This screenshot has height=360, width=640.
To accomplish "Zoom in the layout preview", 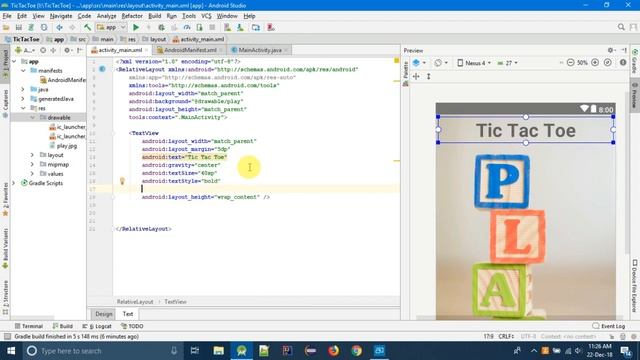I will 595,62.
